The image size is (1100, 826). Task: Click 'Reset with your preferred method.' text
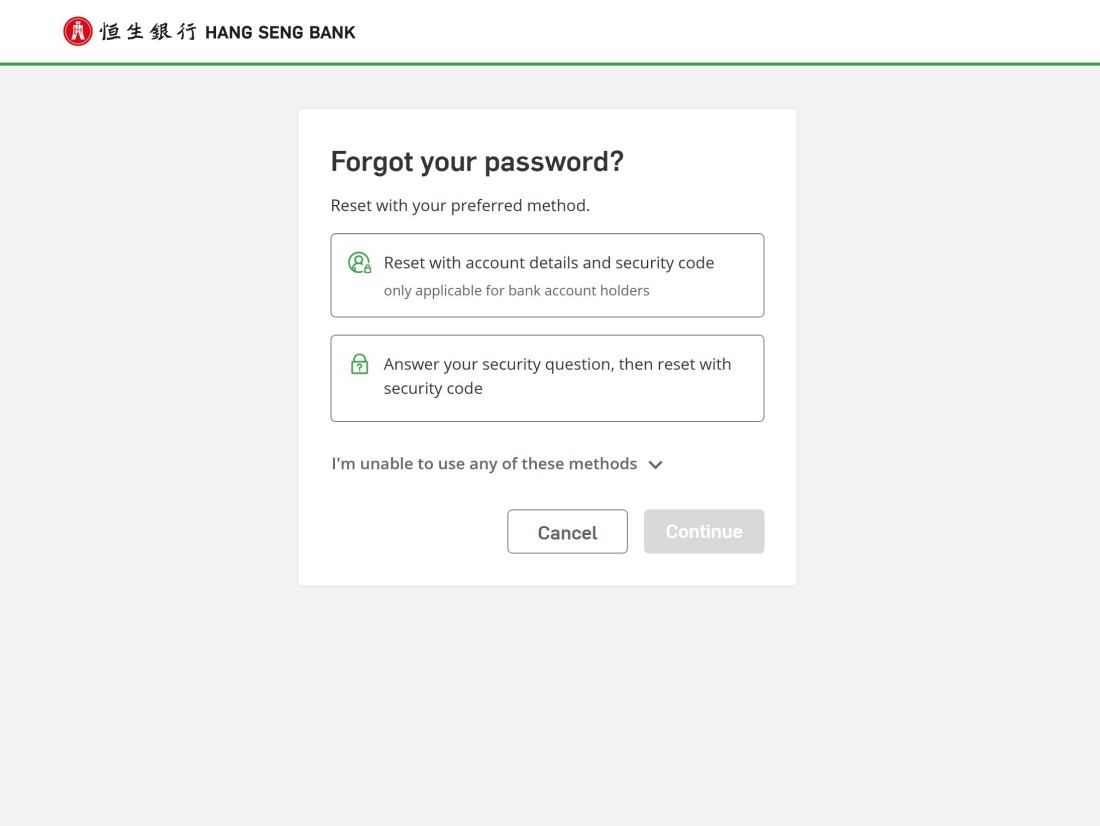point(460,206)
